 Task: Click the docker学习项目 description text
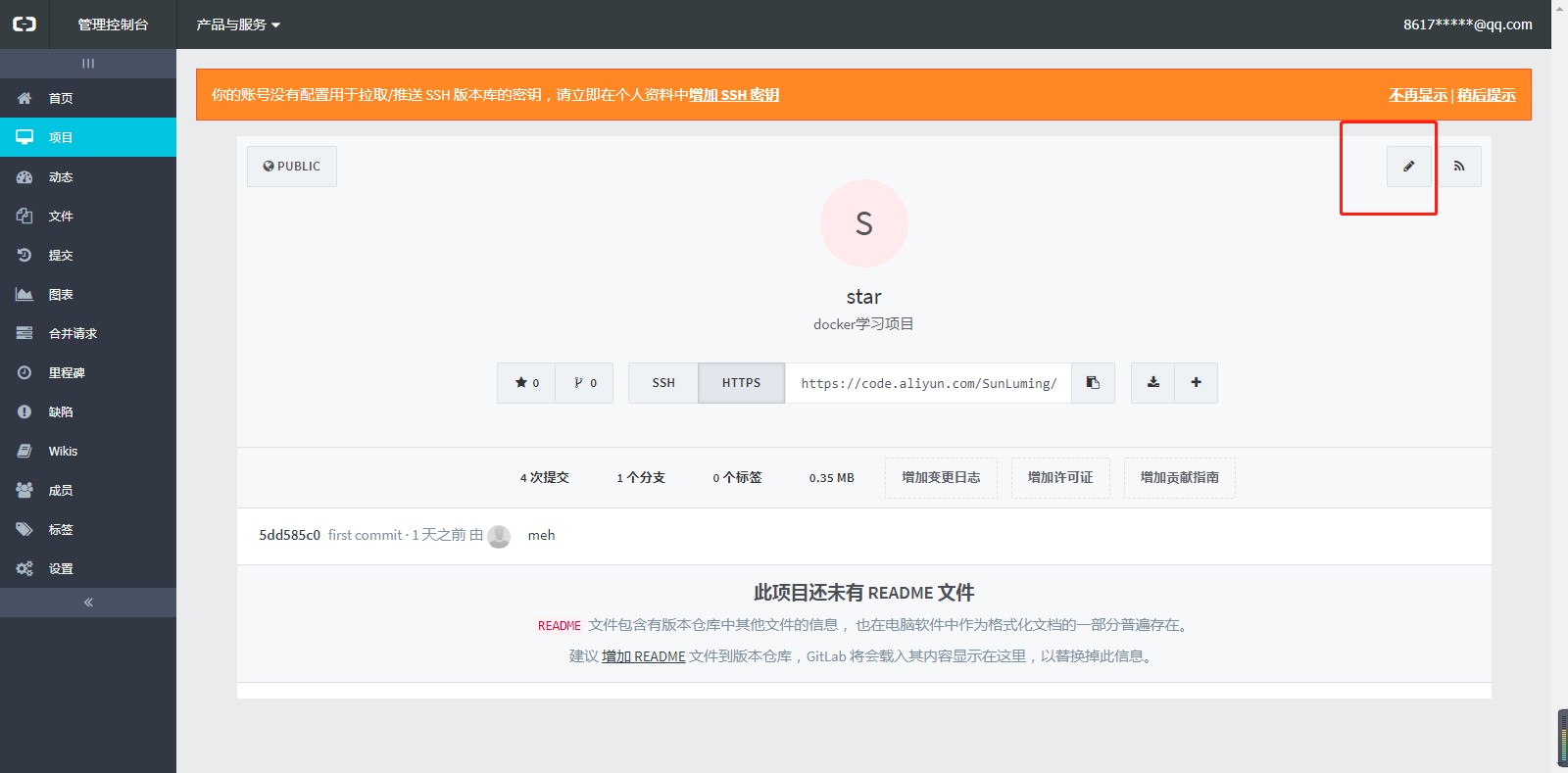point(863,324)
